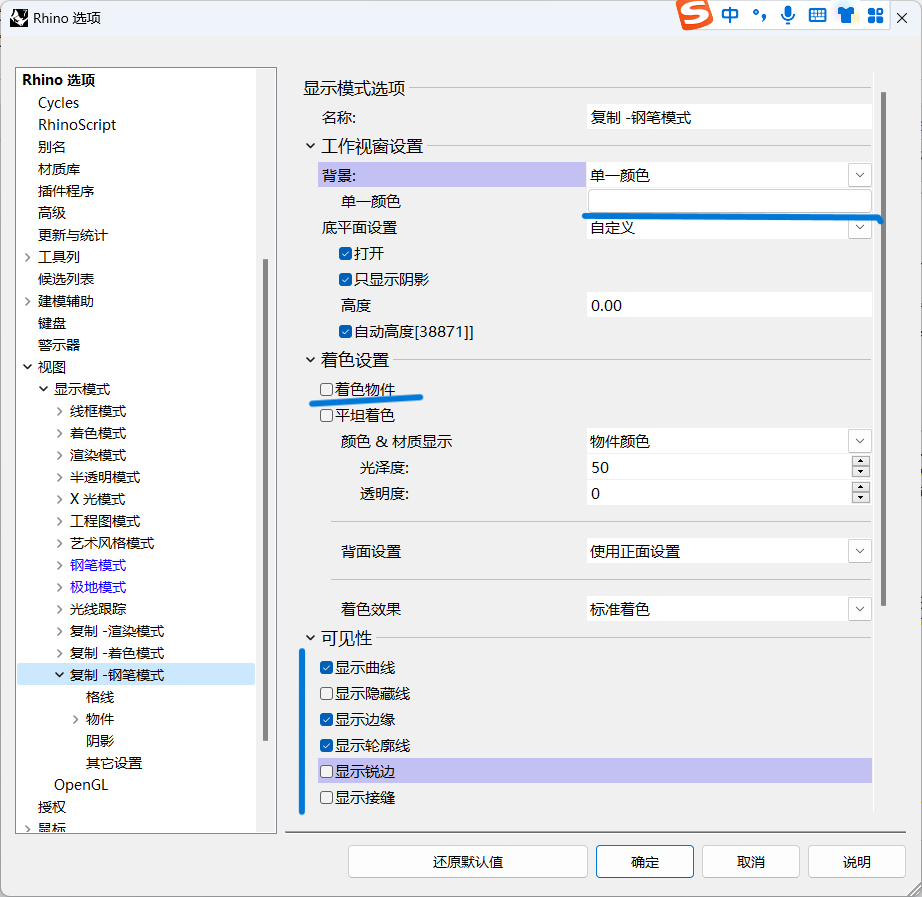This screenshot has height=897, width=922.
Task: Select 材质库 in the options tree
Action: point(59,169)
